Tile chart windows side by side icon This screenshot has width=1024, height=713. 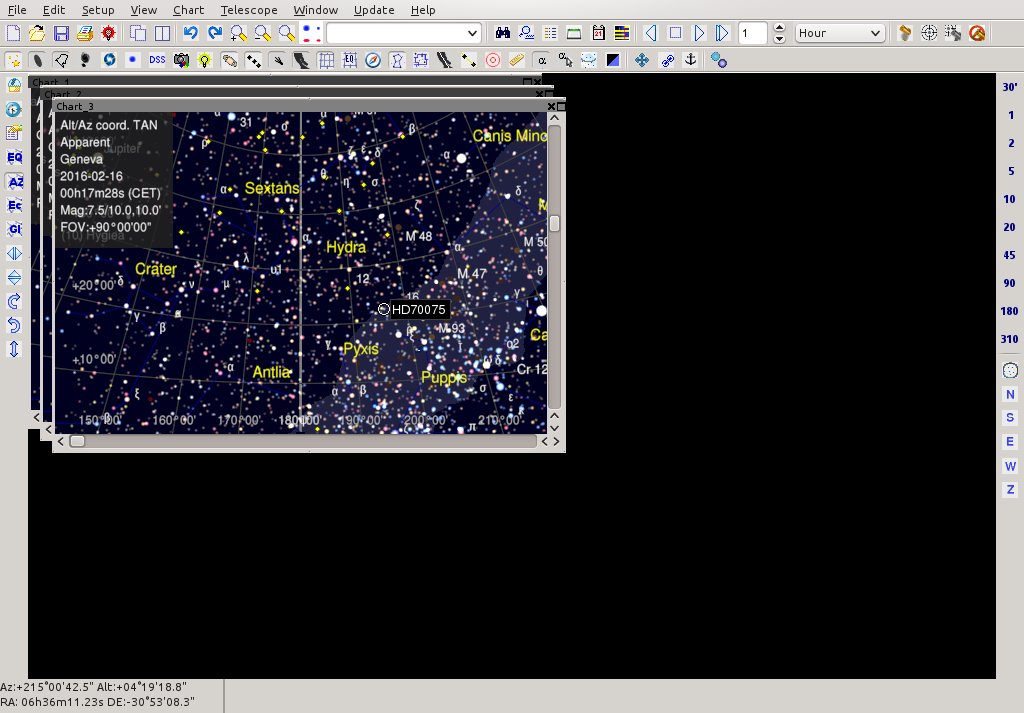tap(162, 33)
